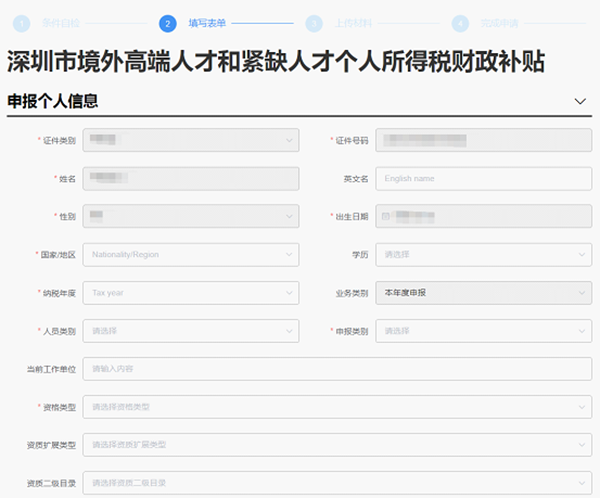Screen dimensions: 600x498
Task: Click the 当前工作单位 input field
Action: pyautogui.click(x=338, y=369)
